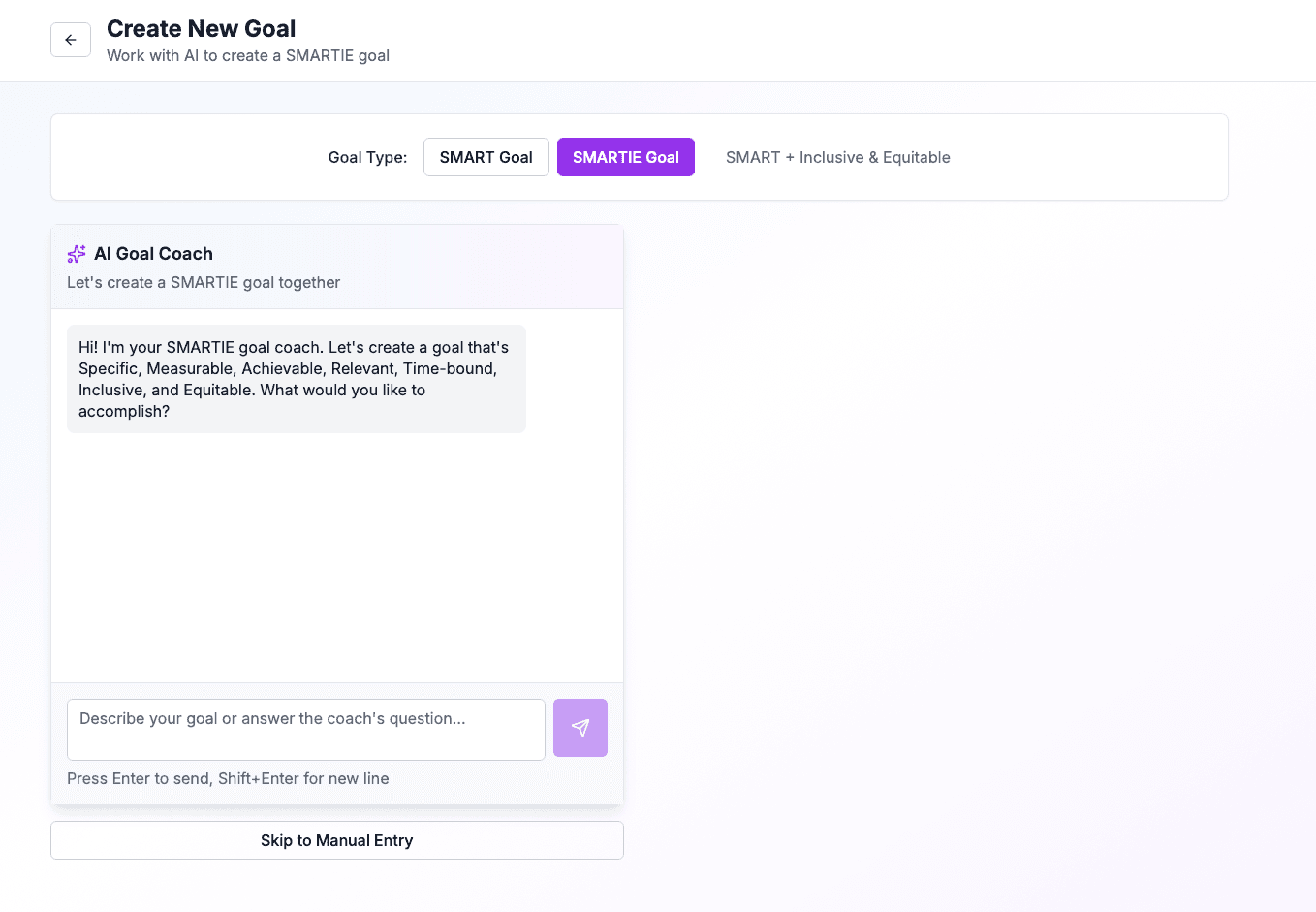Select the SMART Goal type
Viewport: 1316px width, 912px height.
(486, 156)
